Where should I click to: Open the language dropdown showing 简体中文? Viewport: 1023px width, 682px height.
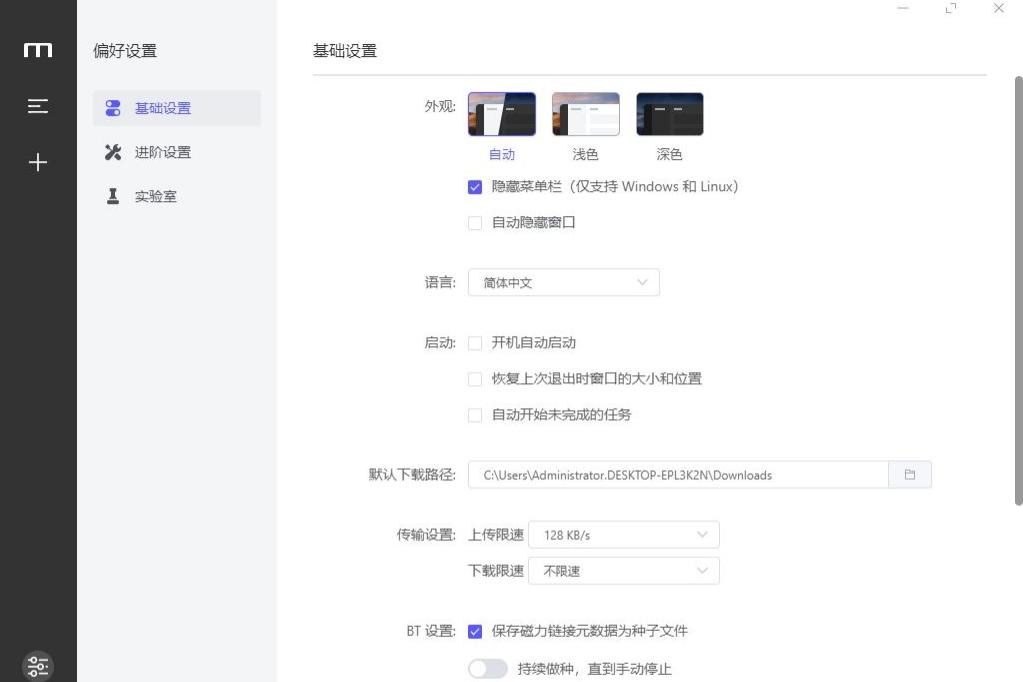tap(563, 282)
